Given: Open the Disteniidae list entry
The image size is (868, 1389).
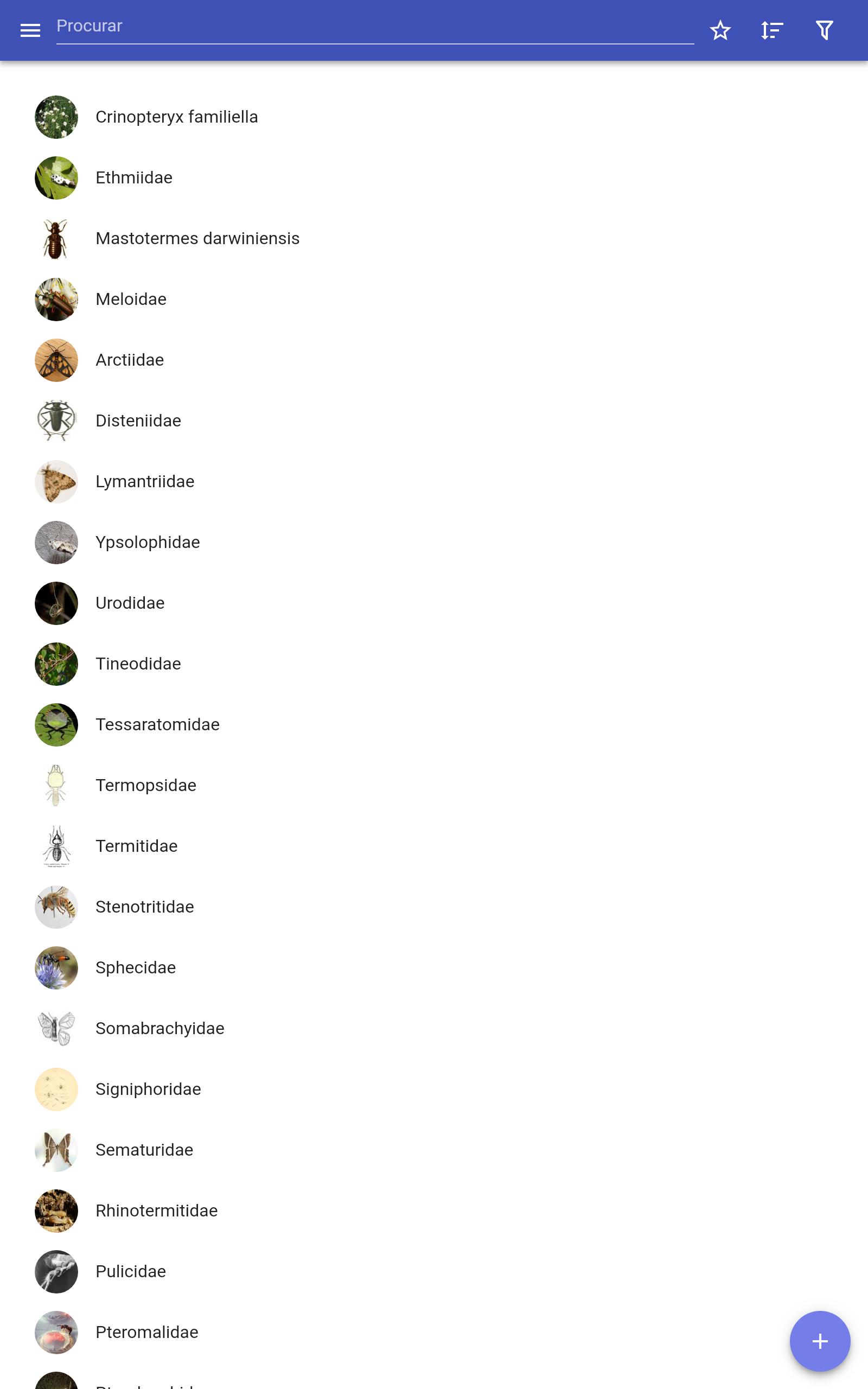Looking at the screenshot, I should point(434,421).
